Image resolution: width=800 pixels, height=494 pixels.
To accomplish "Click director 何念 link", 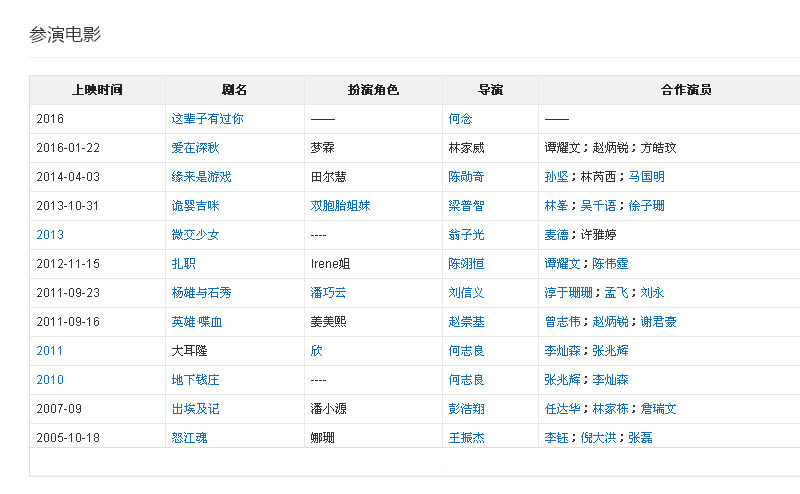I will tap(460, 119).
